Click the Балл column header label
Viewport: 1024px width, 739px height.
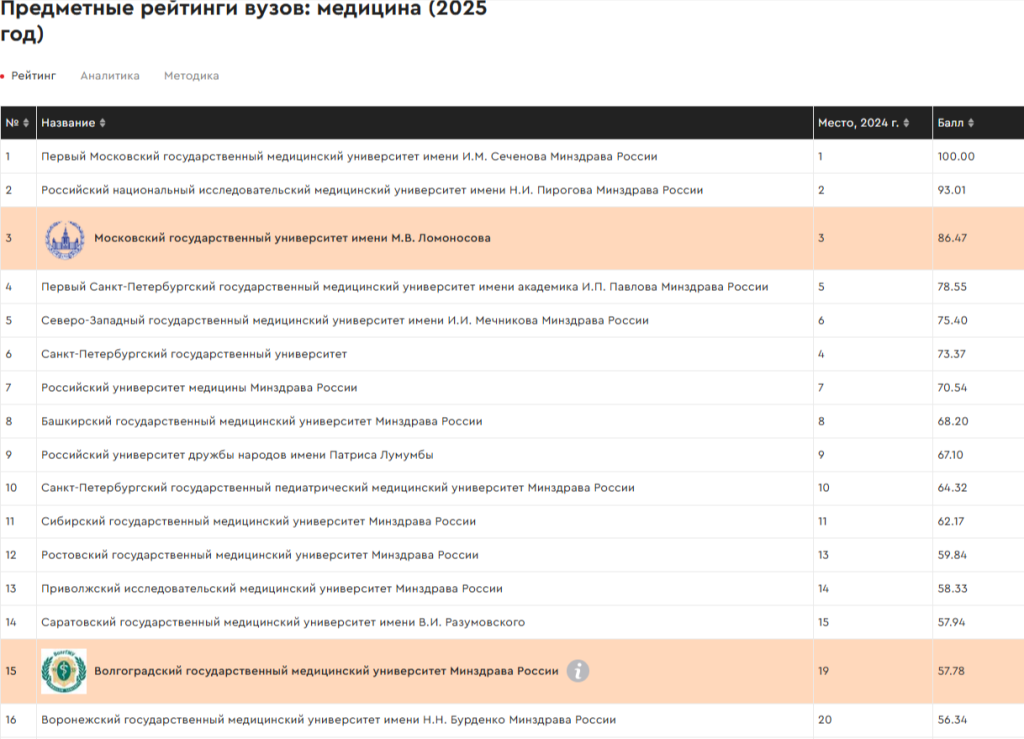[950, 123]
